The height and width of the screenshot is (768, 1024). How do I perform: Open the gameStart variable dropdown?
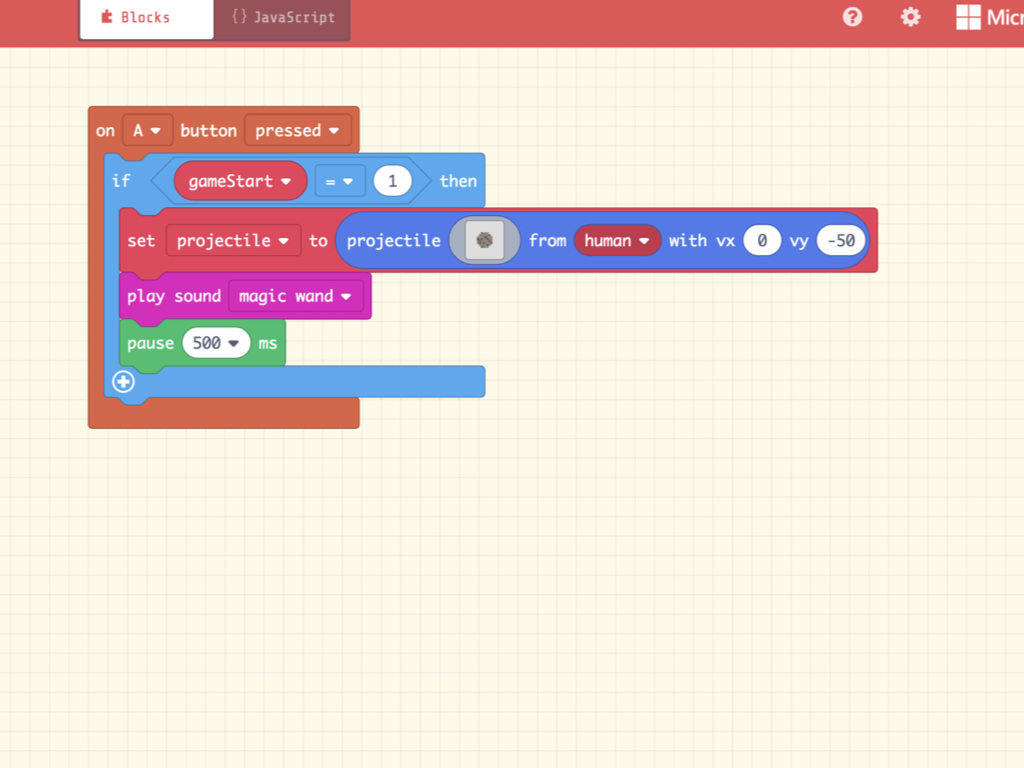240,181
